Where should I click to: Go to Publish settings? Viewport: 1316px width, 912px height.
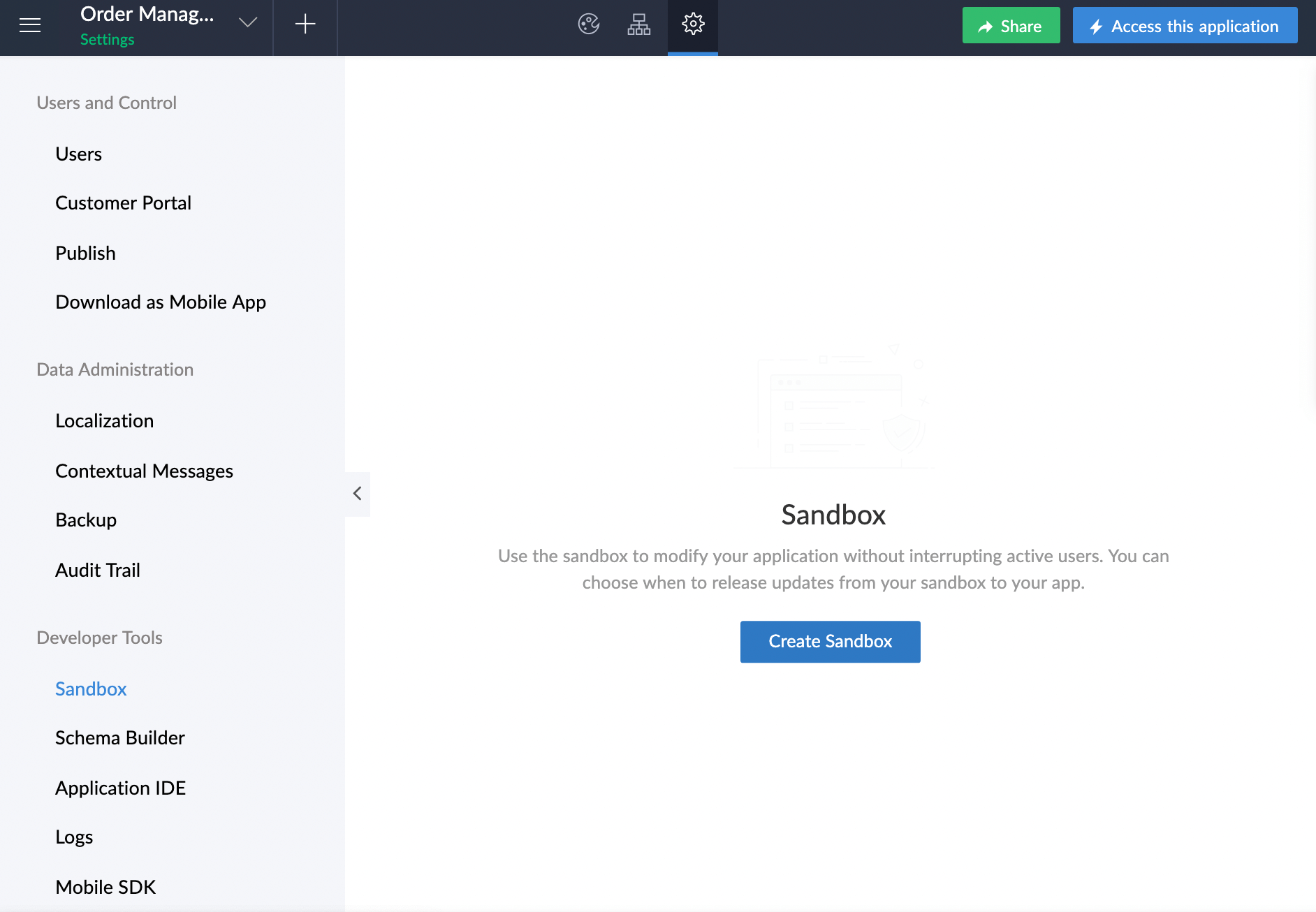[x=85, y=253]
